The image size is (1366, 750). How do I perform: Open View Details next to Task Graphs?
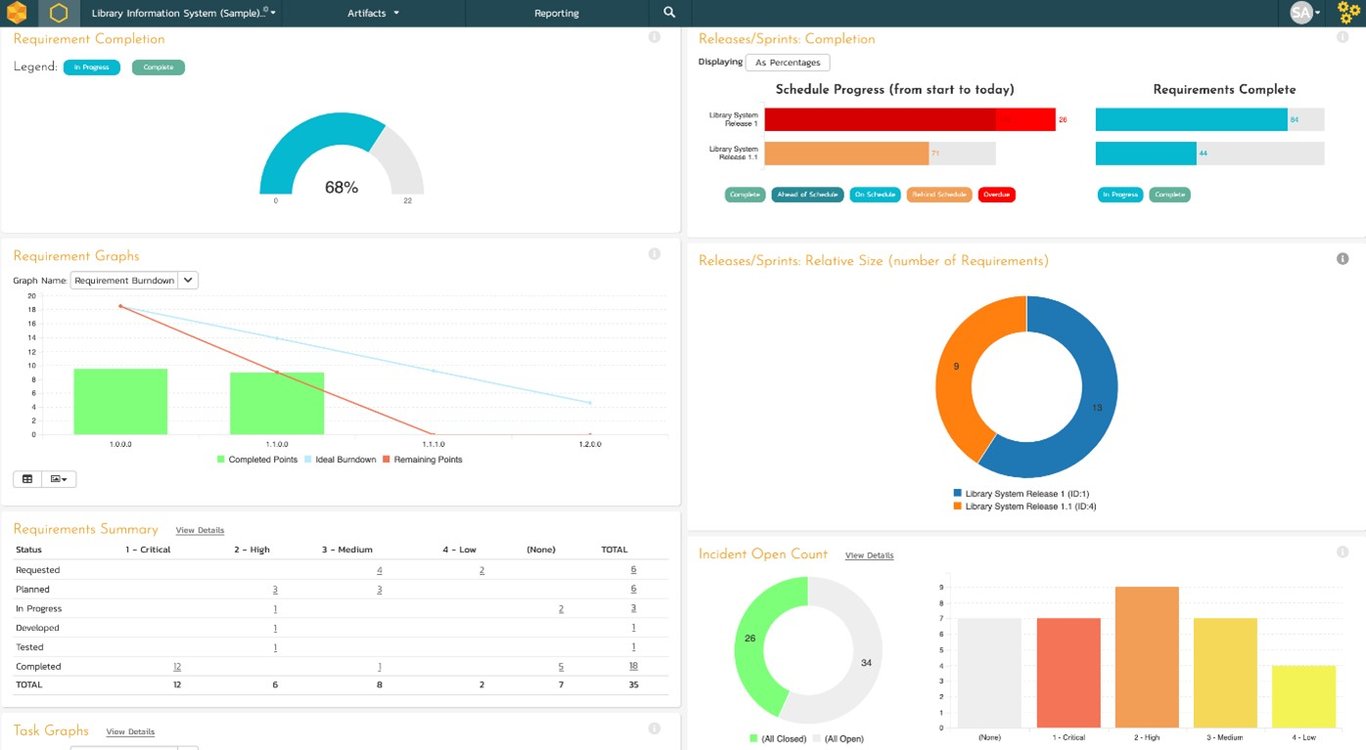(x=130, y=732)
